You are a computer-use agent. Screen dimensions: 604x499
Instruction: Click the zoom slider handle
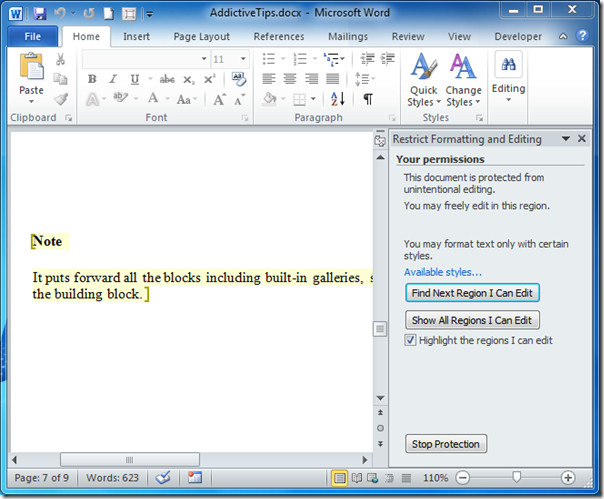pos(517,477)
